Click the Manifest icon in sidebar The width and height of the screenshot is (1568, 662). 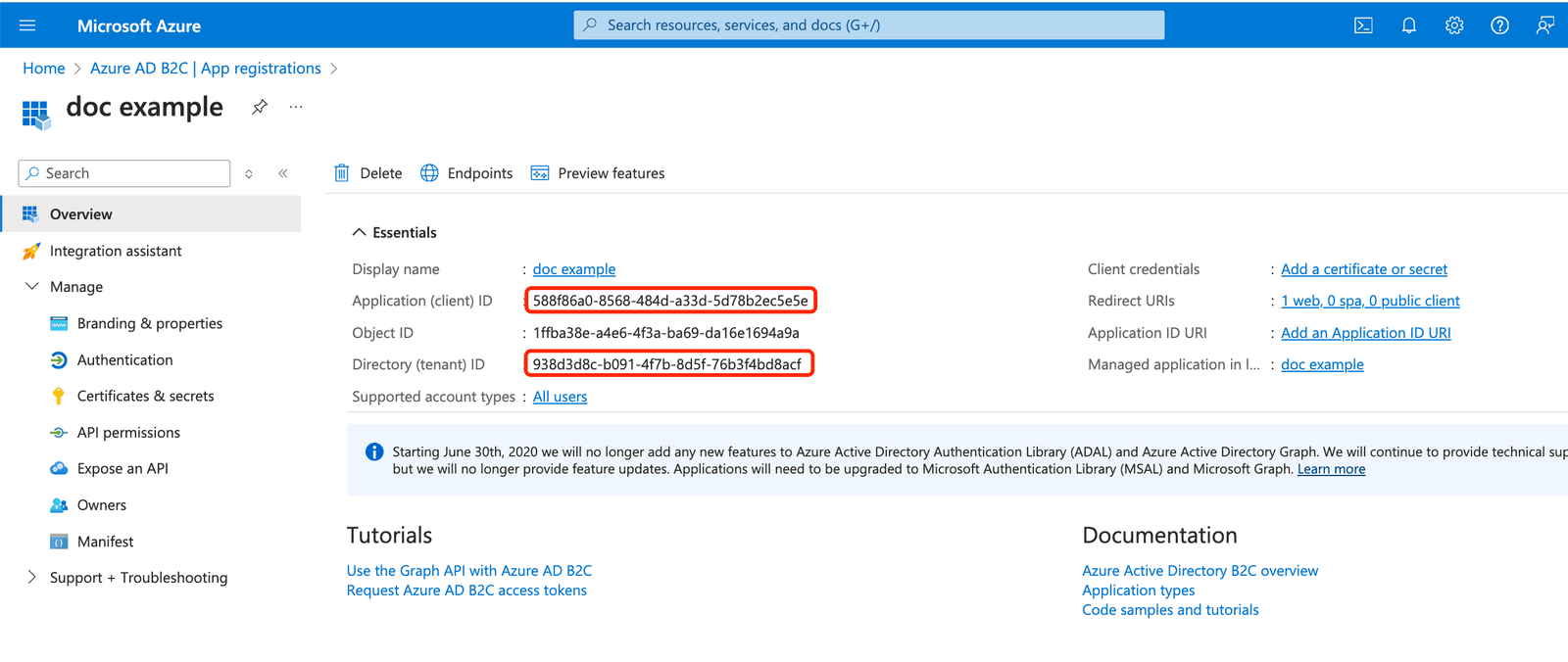[x=59, y=542]
